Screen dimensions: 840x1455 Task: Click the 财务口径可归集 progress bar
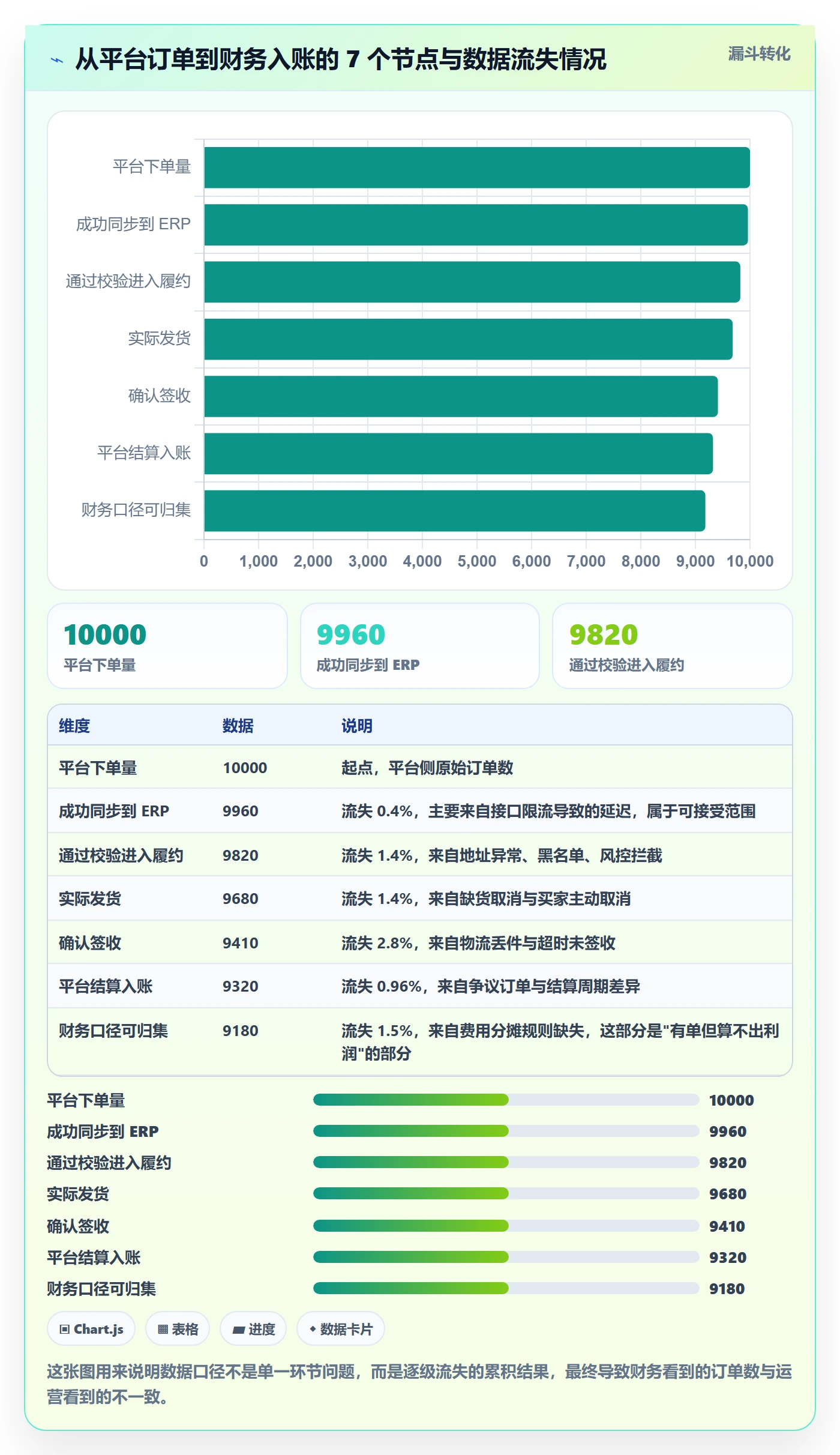coord(506,1288)
